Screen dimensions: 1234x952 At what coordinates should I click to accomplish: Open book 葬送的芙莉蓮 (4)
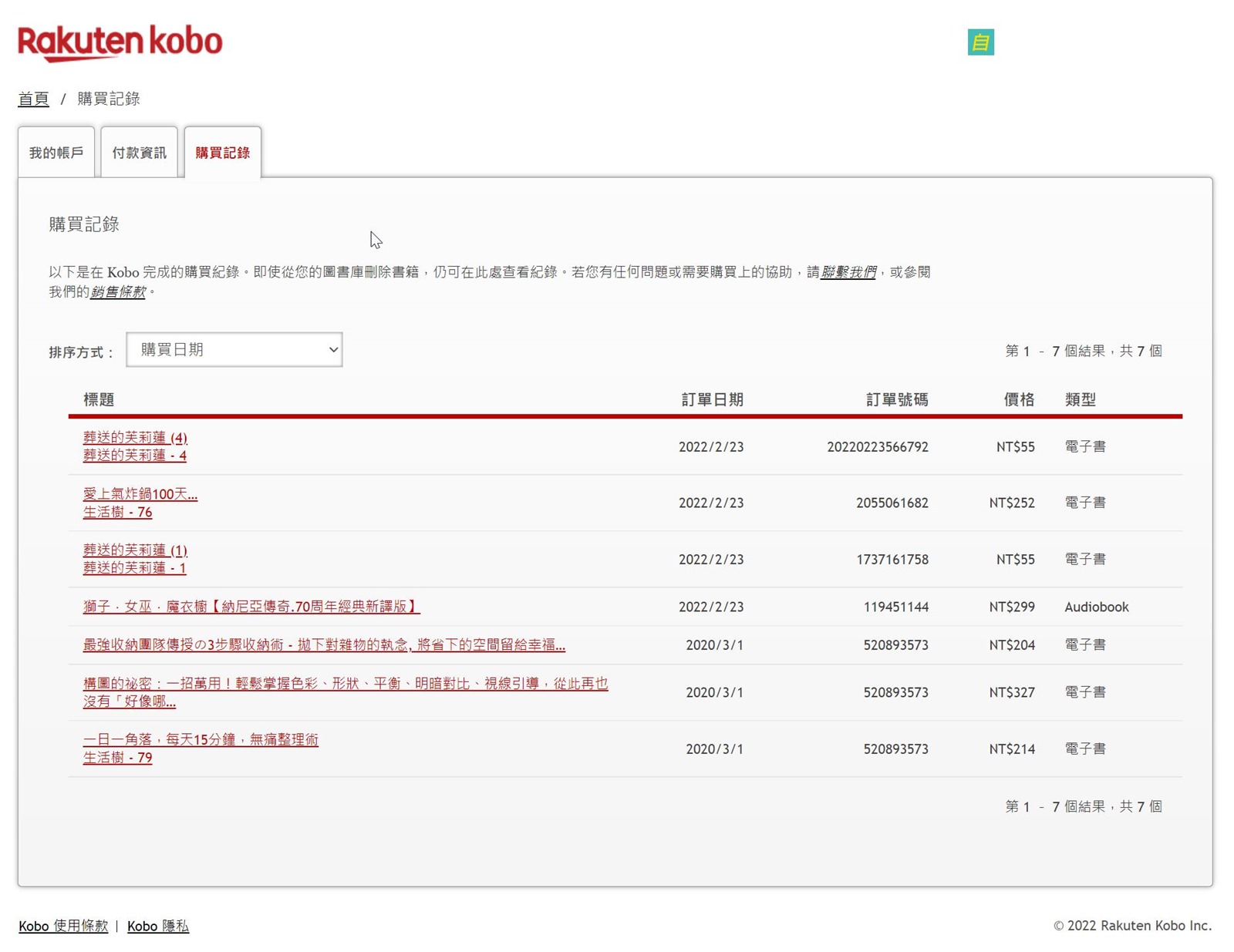(x=135, y=438)
